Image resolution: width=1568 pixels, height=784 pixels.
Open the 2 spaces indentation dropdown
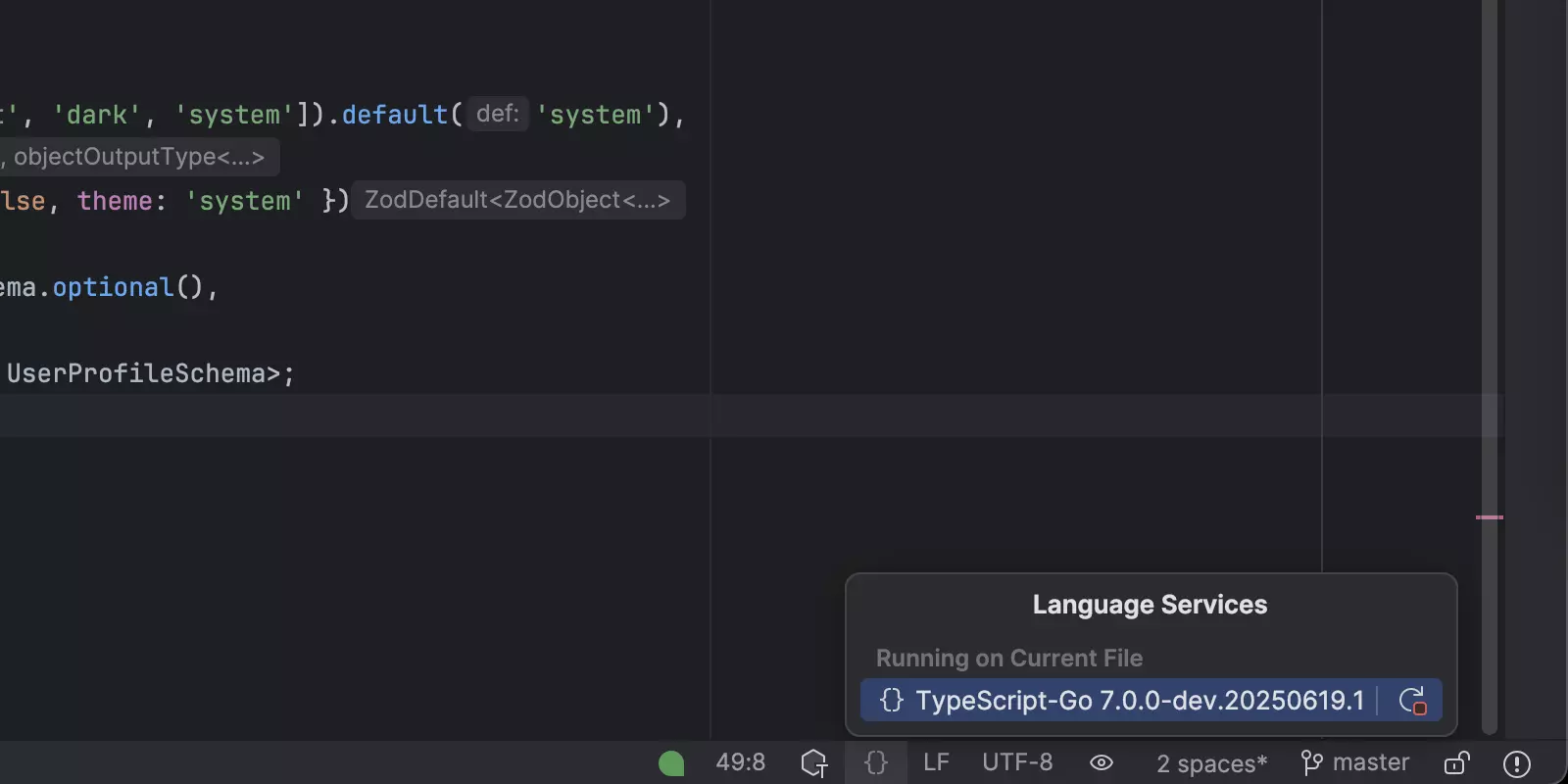(1211, 763)
